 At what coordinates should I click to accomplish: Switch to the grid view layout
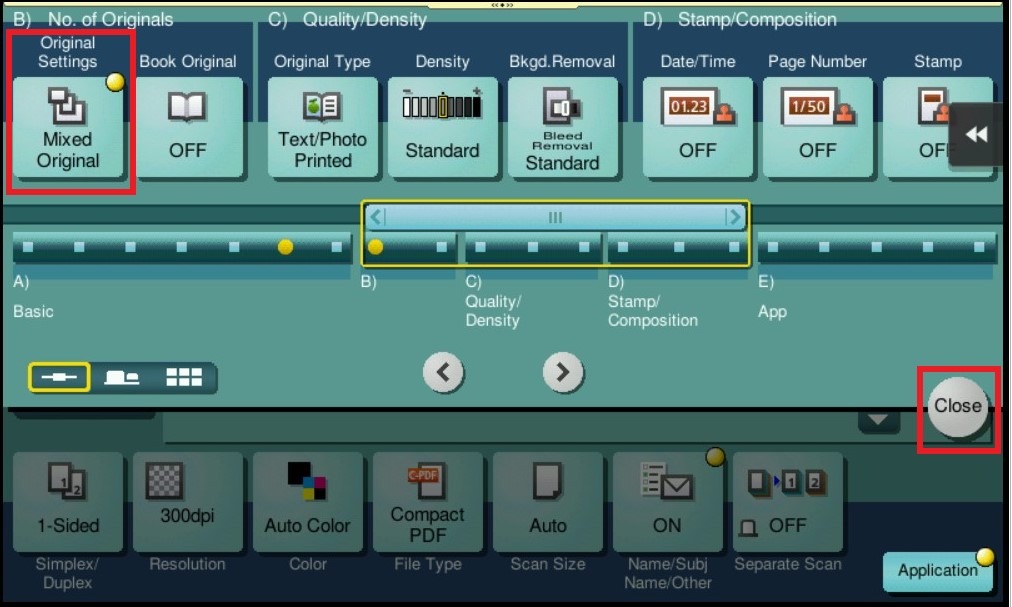point(184,377)
